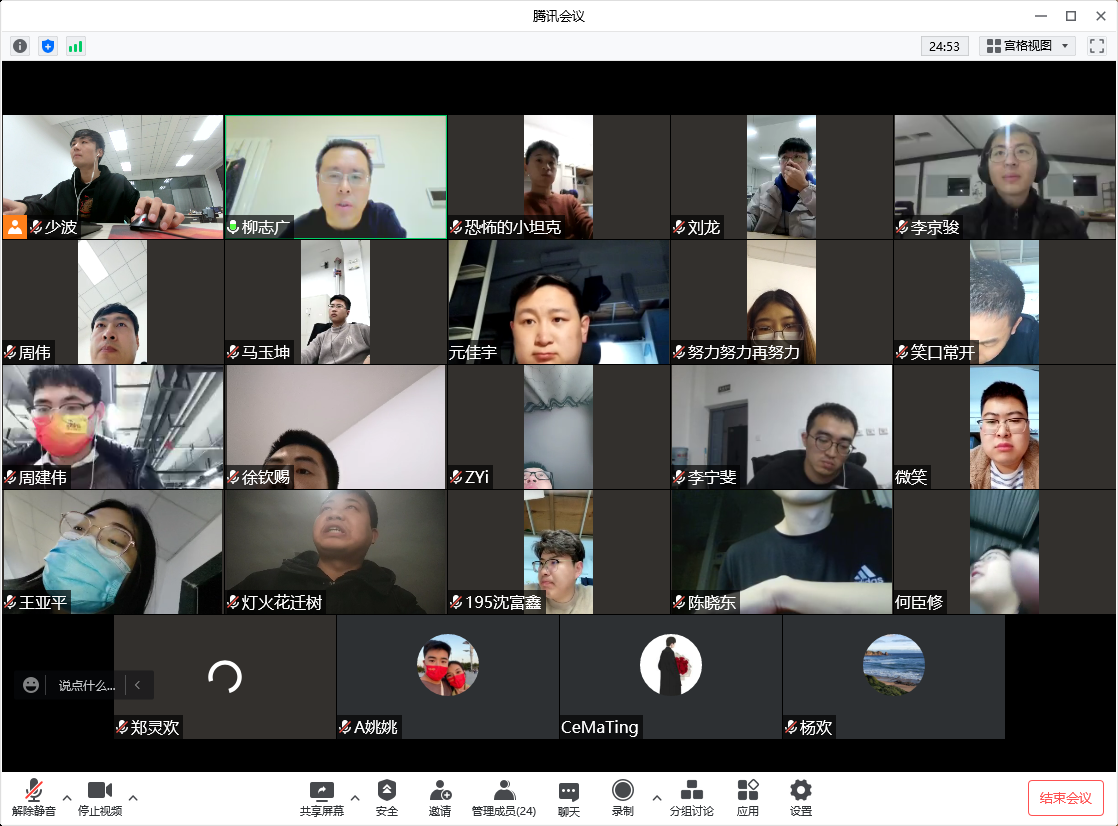
Task: Expand the arrow beside 解除静音
Action: 67,797
